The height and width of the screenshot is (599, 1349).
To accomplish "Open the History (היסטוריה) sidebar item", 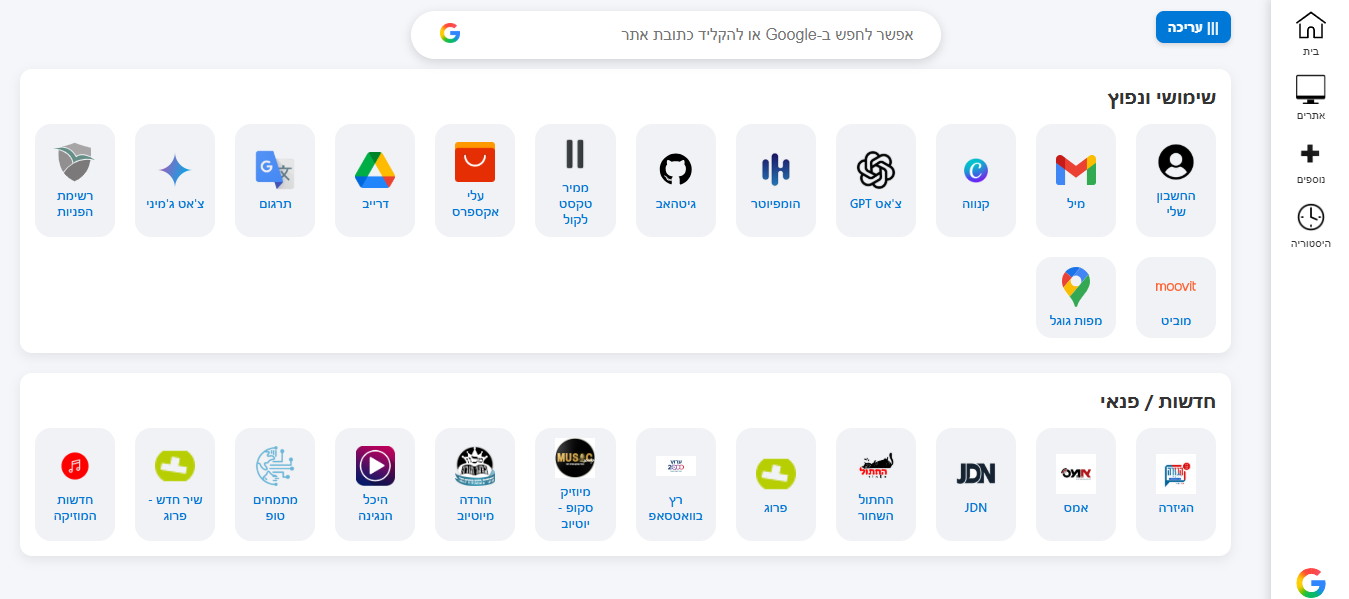I will tap(1310, 226).
